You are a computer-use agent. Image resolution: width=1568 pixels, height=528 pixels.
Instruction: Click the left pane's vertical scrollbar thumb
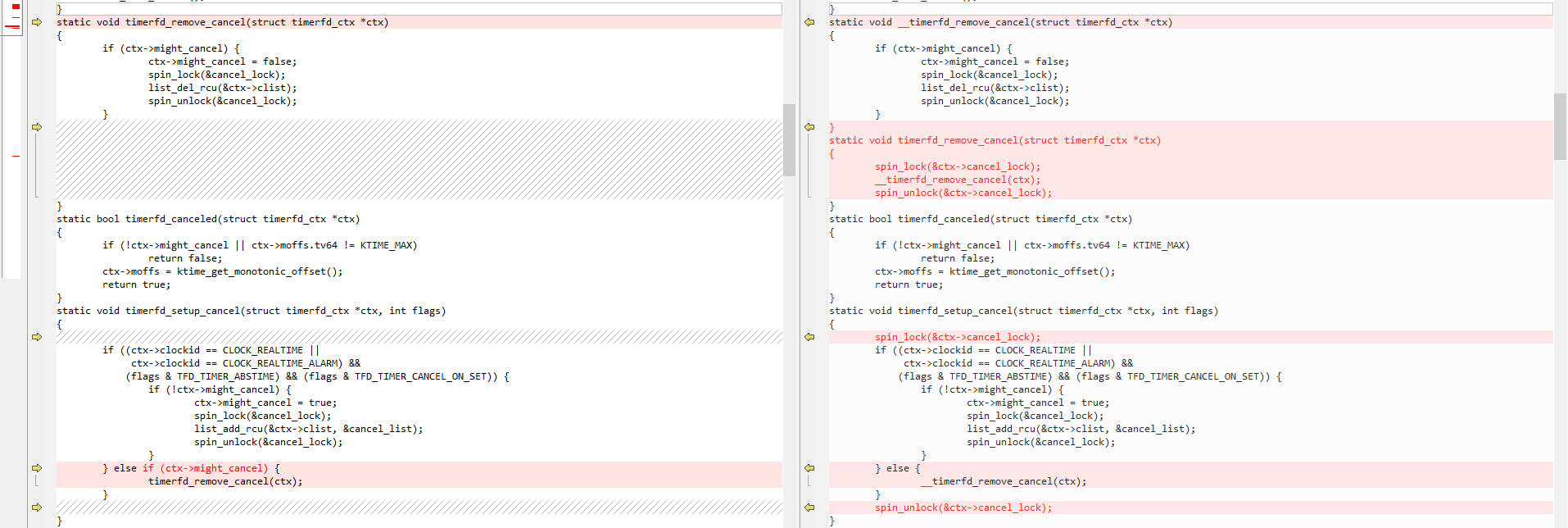[789, 140]
